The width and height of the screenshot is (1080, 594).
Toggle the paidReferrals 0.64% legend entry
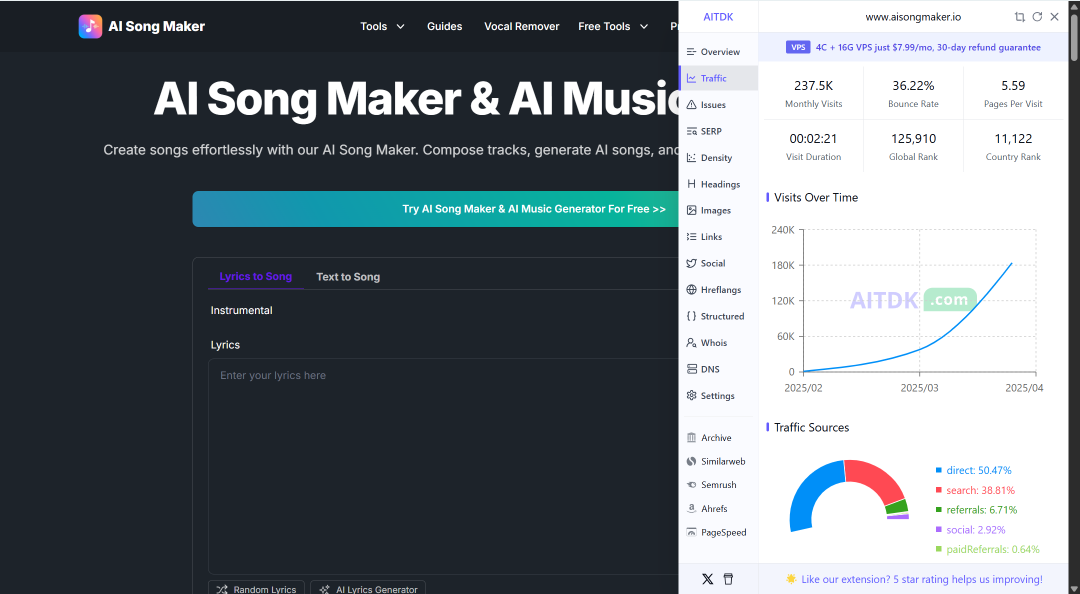click(988, 549)
